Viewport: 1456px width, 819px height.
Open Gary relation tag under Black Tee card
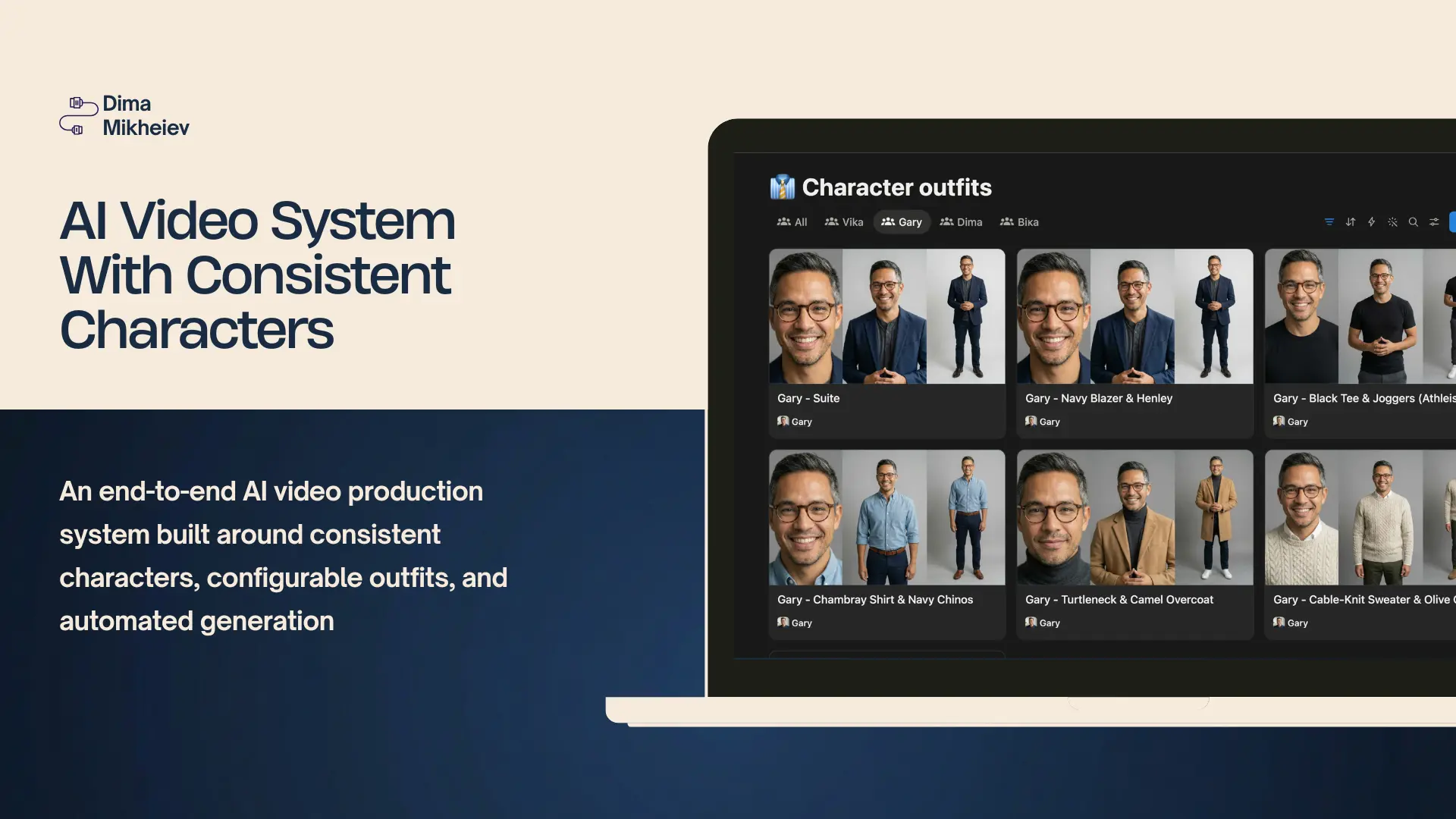click(1291, 422)
